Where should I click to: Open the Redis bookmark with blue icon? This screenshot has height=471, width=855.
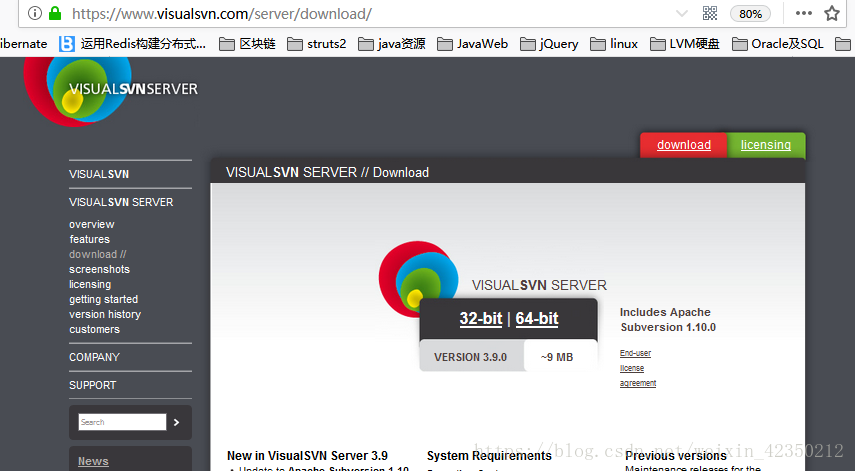pyautogui.click(x=133, y=44)
